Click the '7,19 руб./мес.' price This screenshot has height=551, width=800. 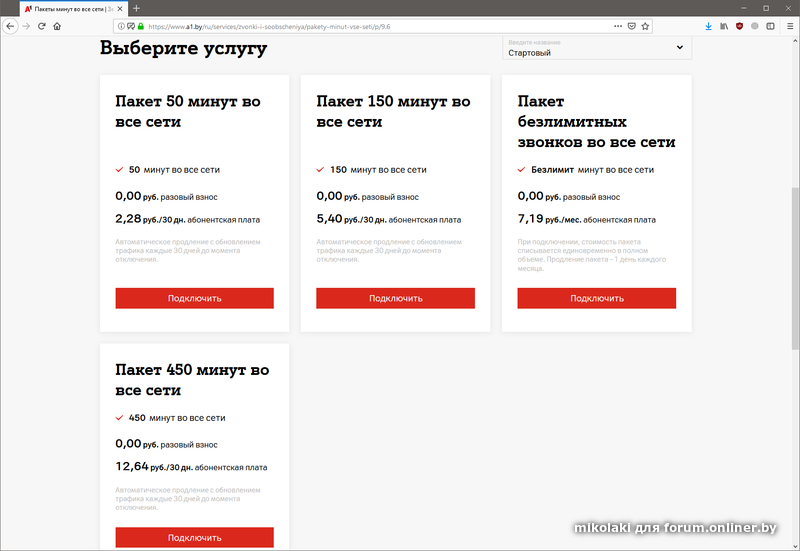(549, 219)
